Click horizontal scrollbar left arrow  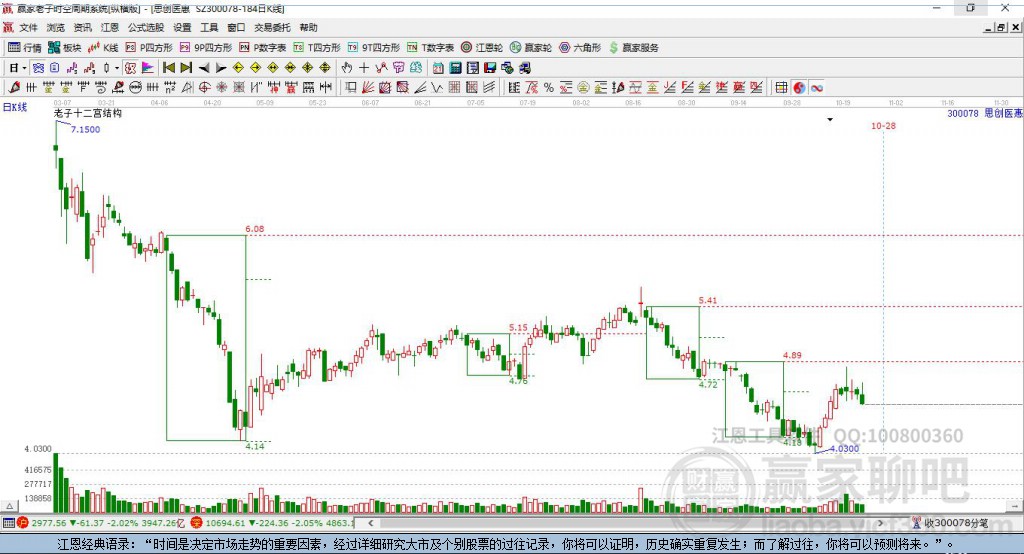click(x=370, y=523)
